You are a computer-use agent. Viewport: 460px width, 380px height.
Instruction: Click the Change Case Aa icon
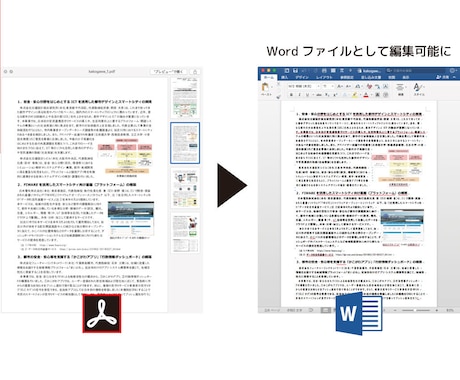coord(358,86)
